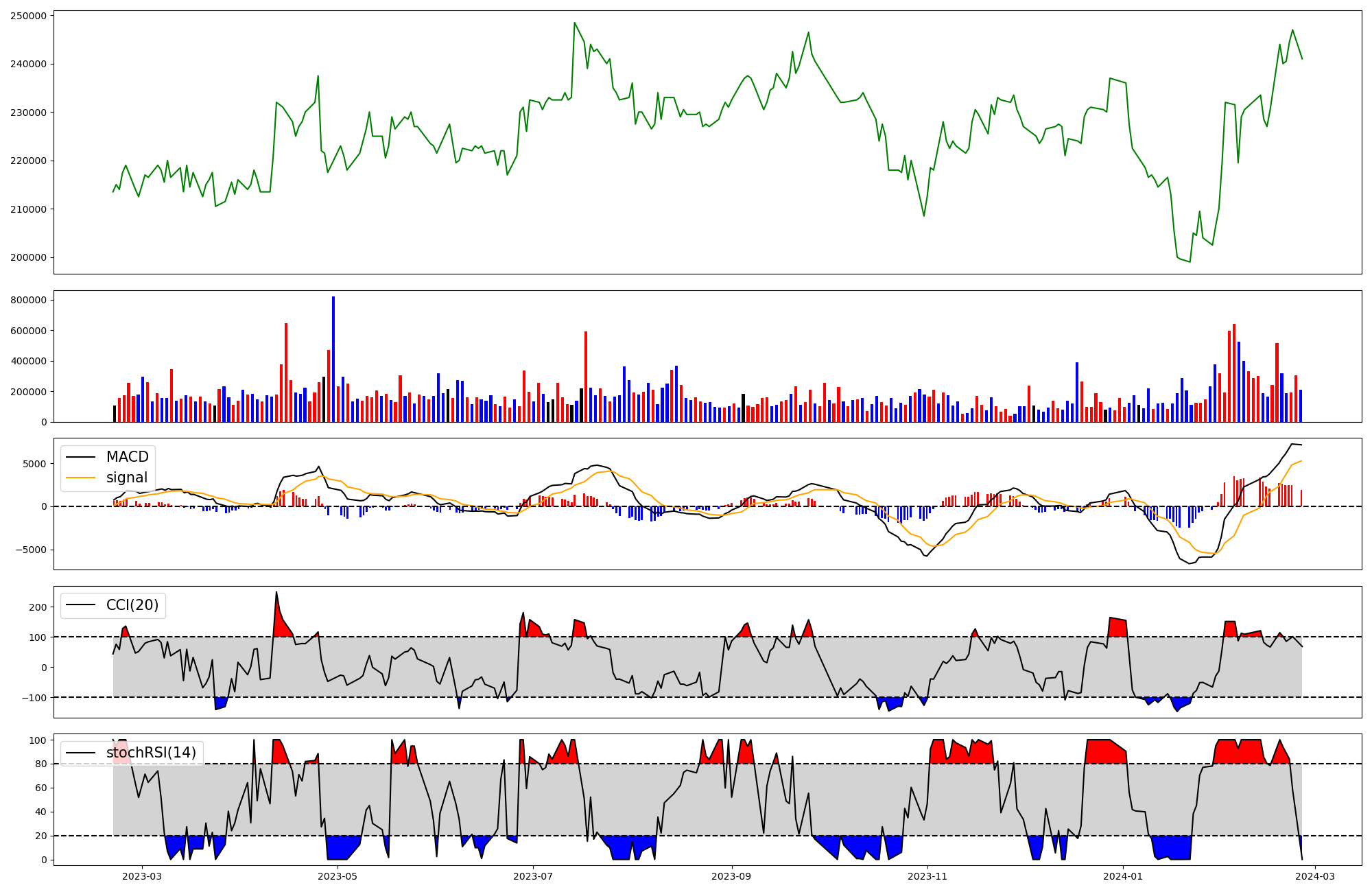Click the CCI(20) legend entry

point(132,605)
